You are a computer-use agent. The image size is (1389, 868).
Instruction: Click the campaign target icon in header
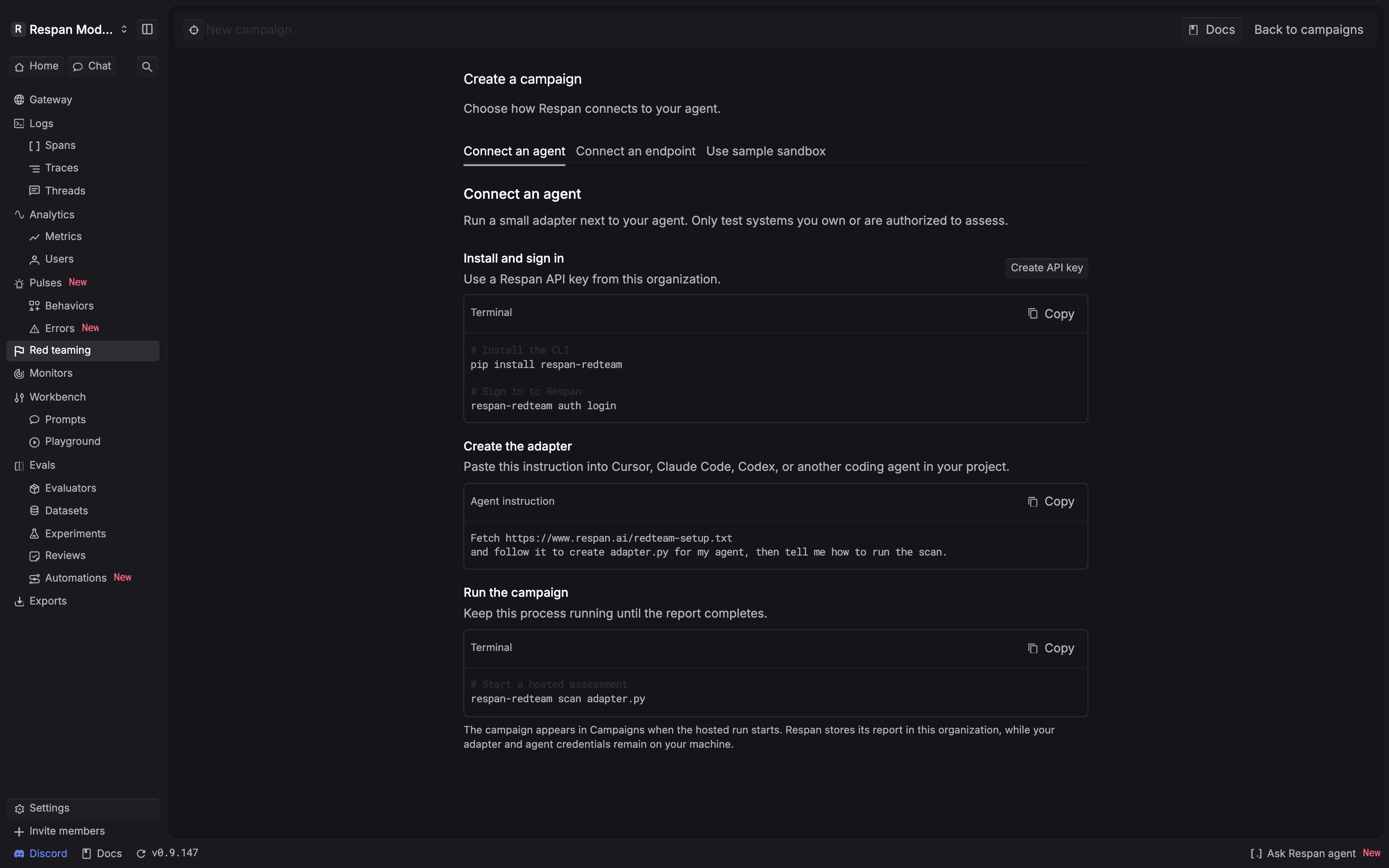[194, 29]
